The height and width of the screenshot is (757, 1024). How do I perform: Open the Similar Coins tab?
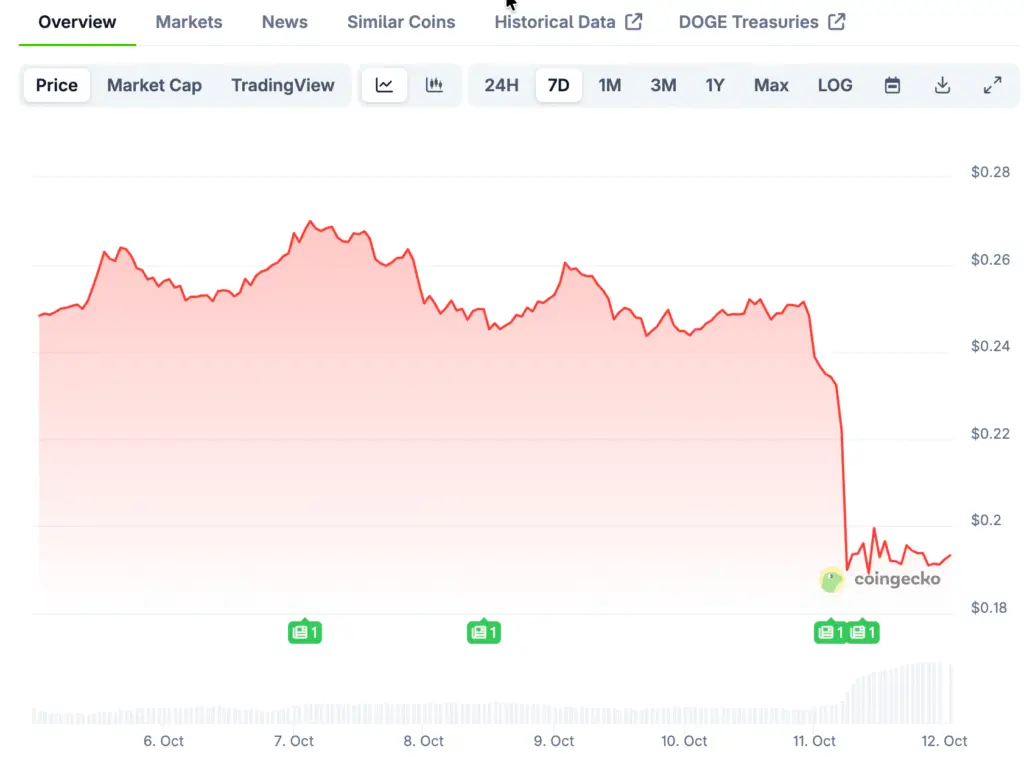pyautogui.click(x=401, y=22)
